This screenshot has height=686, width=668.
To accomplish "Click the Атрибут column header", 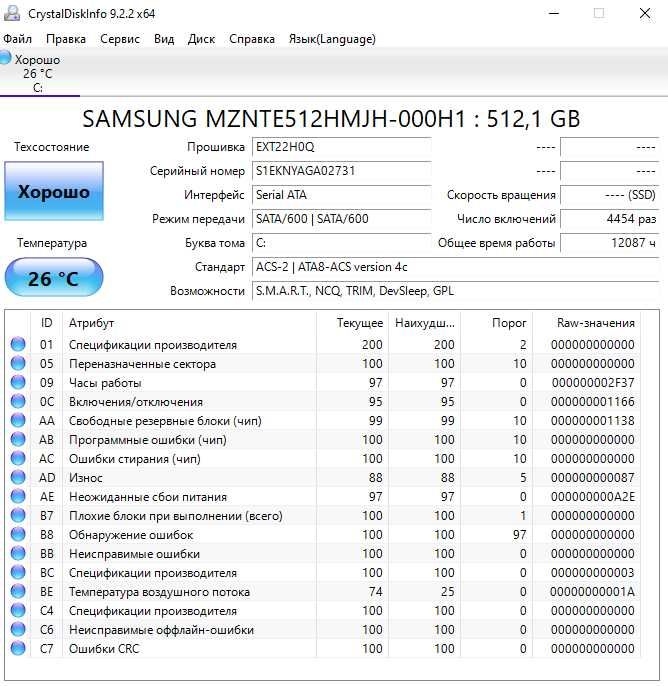I will pyautogui.click(x=189, y=323).
